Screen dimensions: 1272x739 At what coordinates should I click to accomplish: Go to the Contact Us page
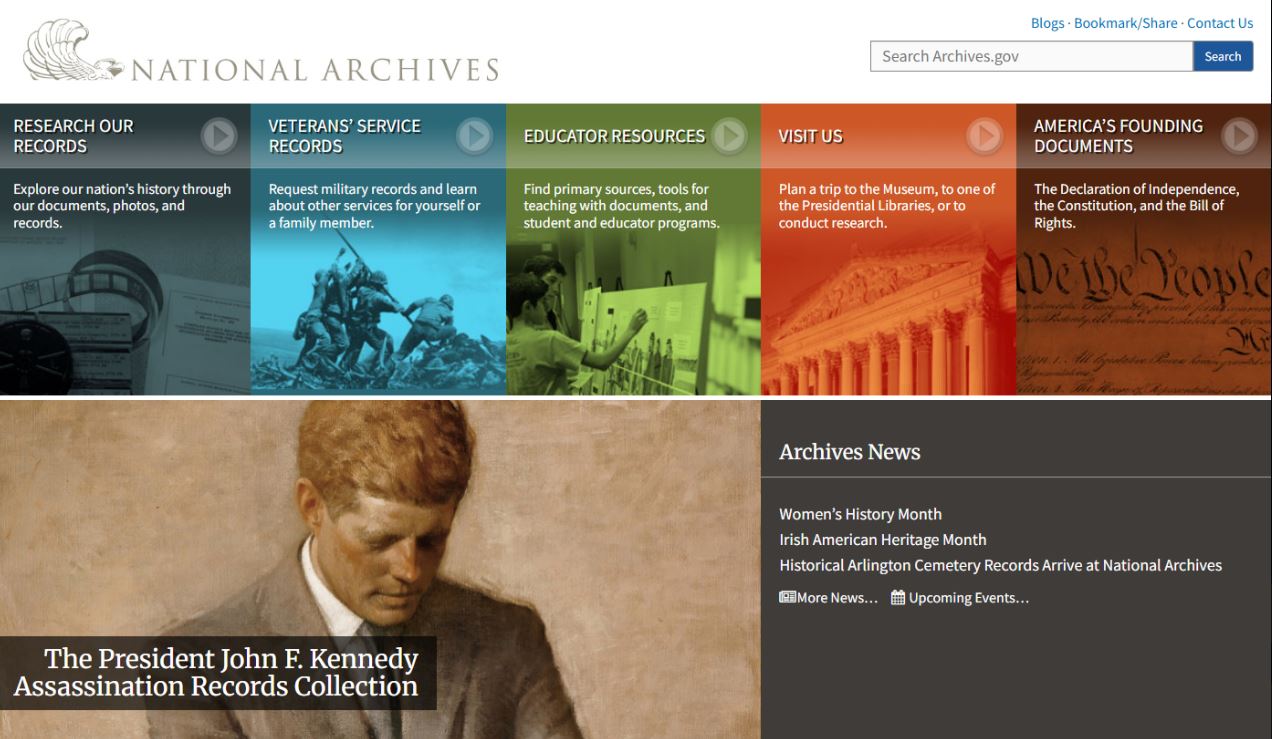1220,23
